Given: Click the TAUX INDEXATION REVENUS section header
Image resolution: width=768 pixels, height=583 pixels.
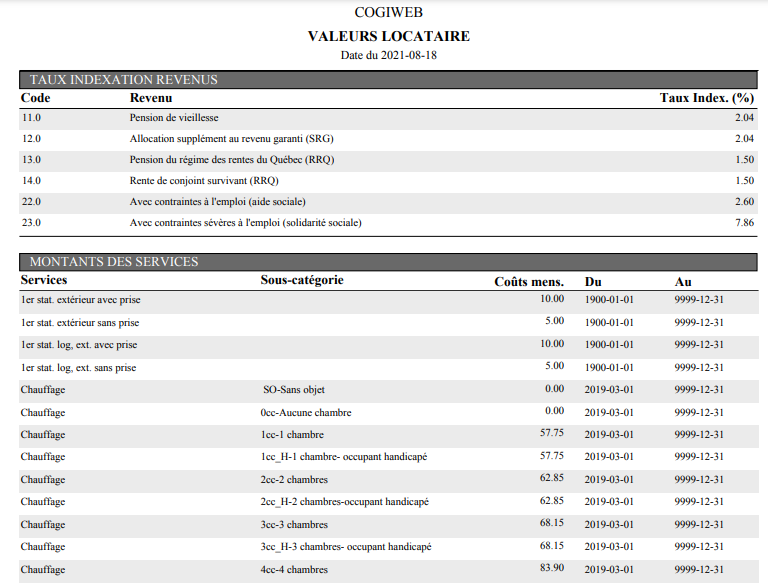Looking at the screenshot, I should [x=123, y=80].
